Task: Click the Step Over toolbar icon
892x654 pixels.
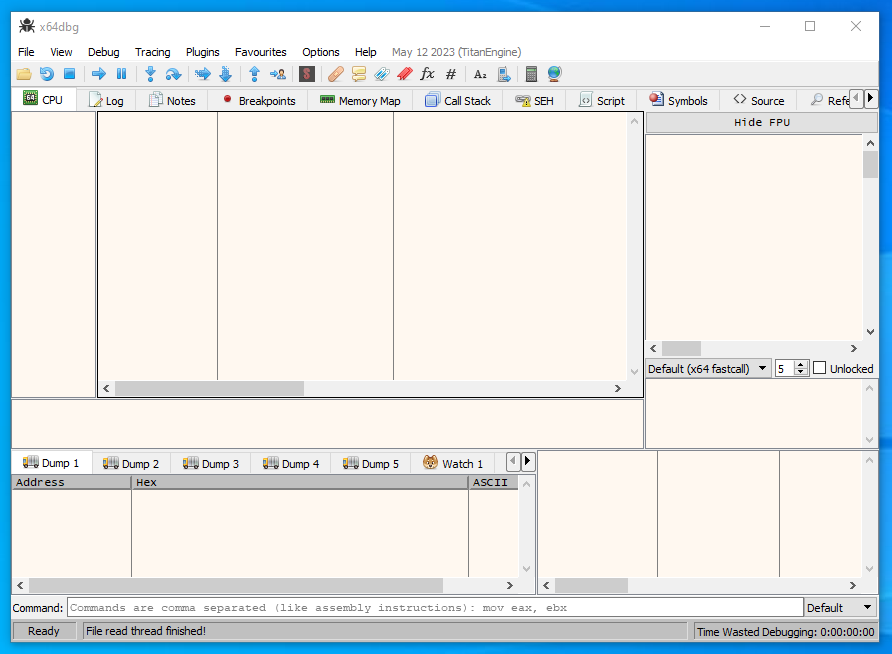Action: [173, 74]
